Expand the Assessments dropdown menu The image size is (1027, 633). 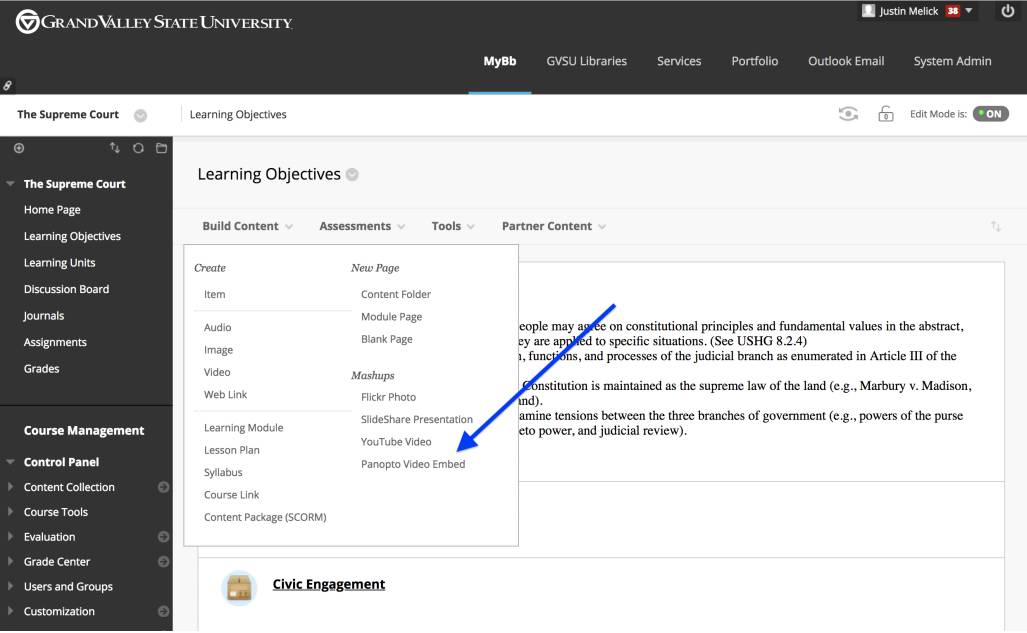pyautogui.click(x=362, y=226)
